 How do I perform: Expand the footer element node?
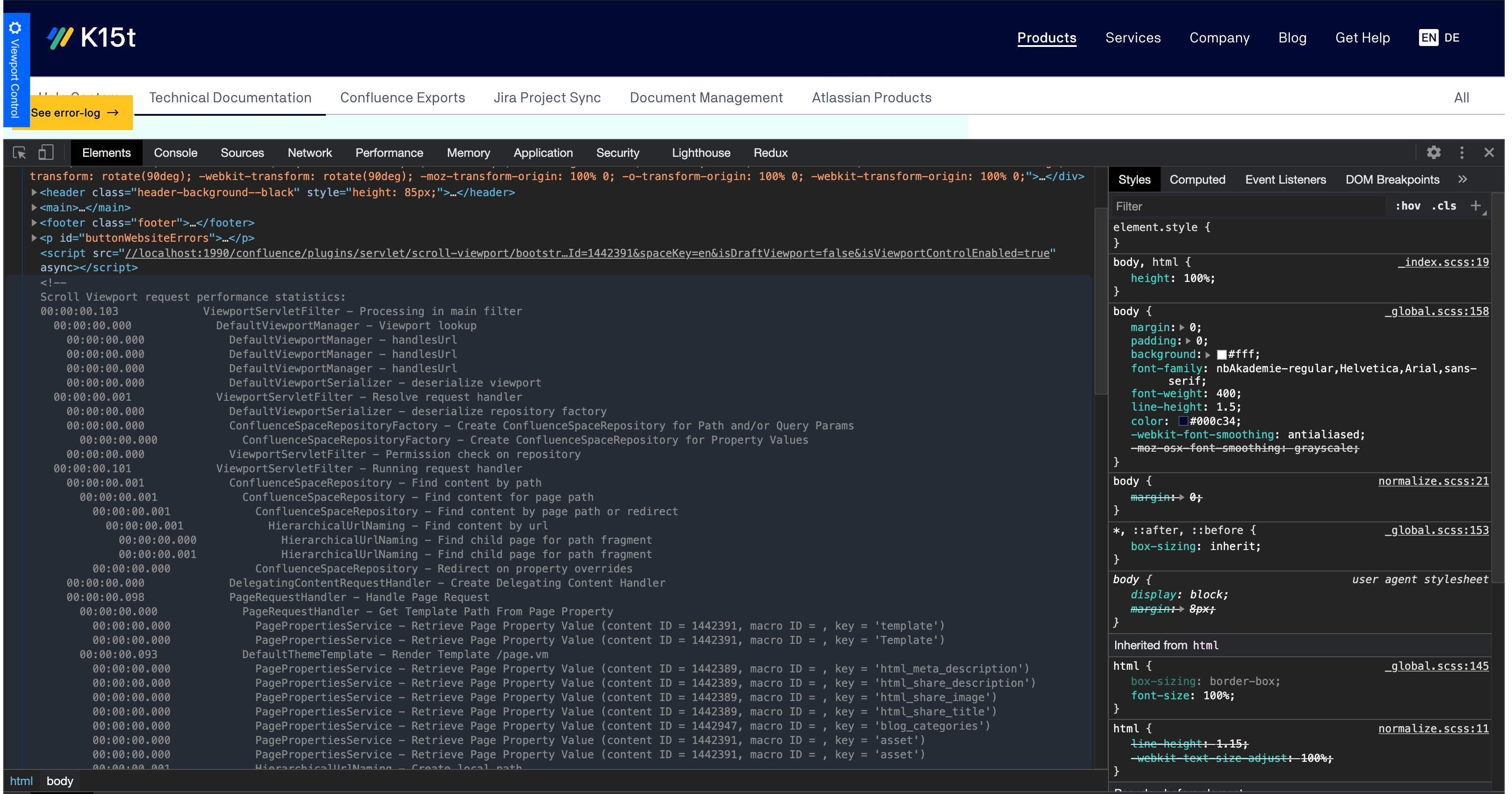[x=34, y=223]
